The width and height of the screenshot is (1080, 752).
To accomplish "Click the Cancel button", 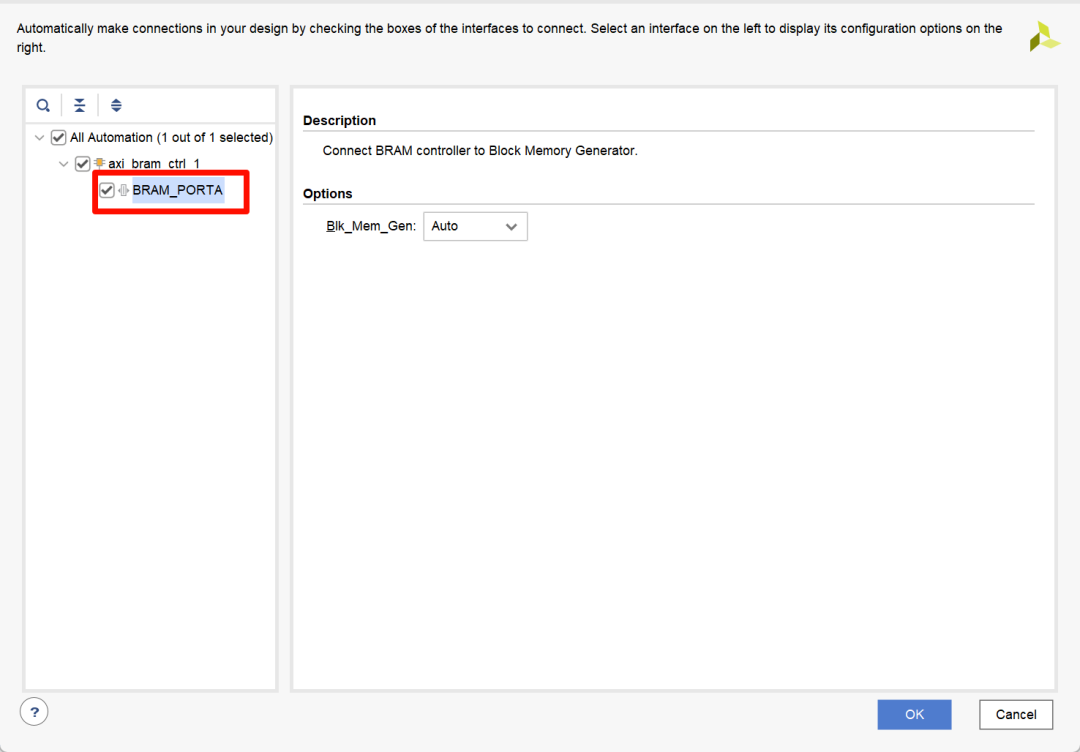I will [x=1015, y=714].
